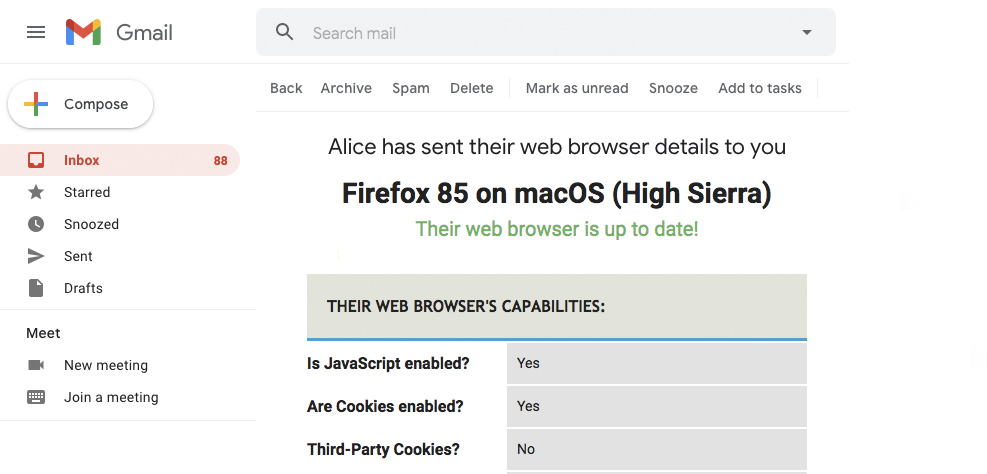This screenshot has height=474, width=987.
Task: Click the Drafts document icon
Action: click(x=36, y=288)
